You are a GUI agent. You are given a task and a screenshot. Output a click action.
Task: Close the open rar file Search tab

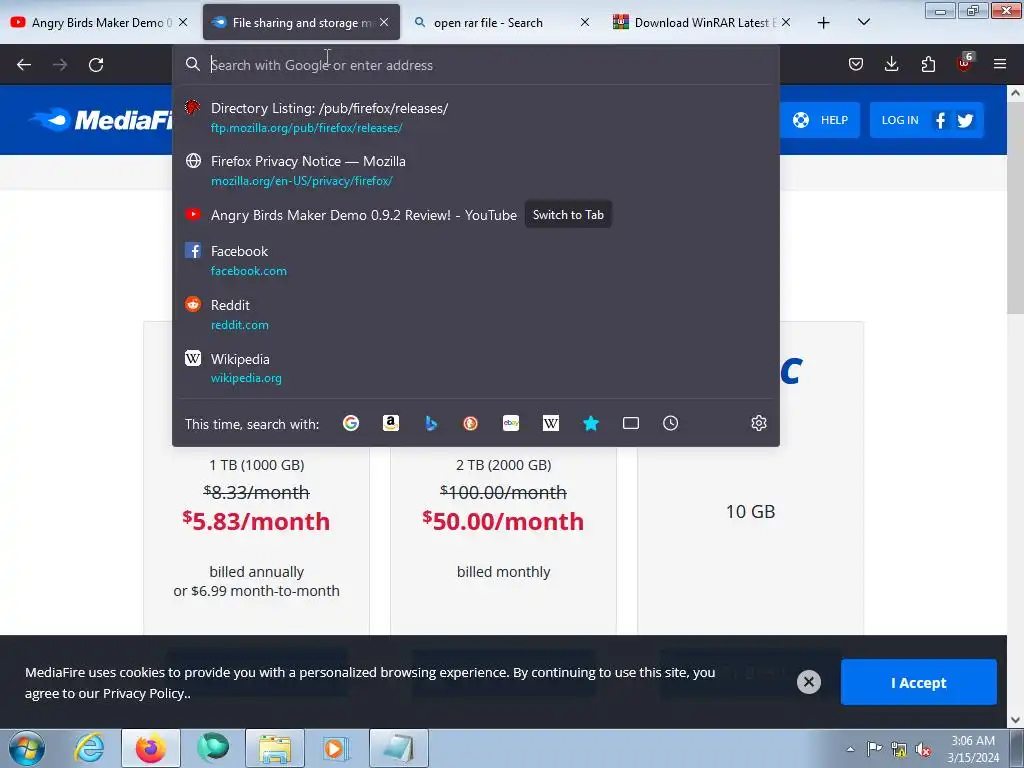click(x=585, y=22)
